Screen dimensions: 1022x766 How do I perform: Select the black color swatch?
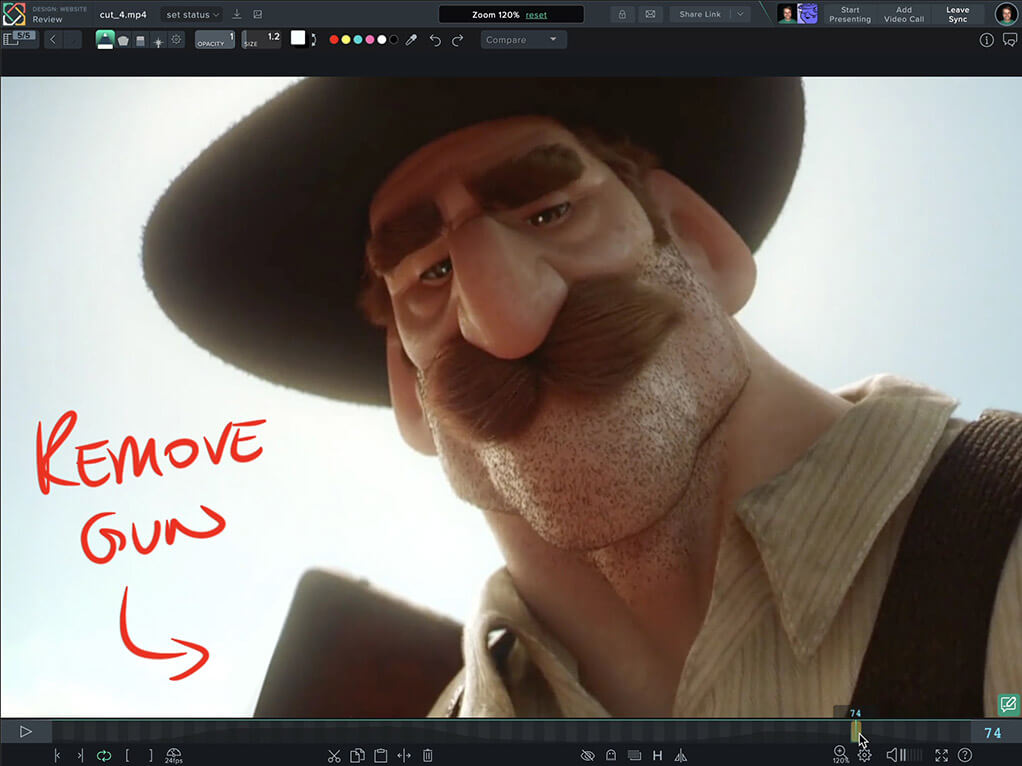394,40
